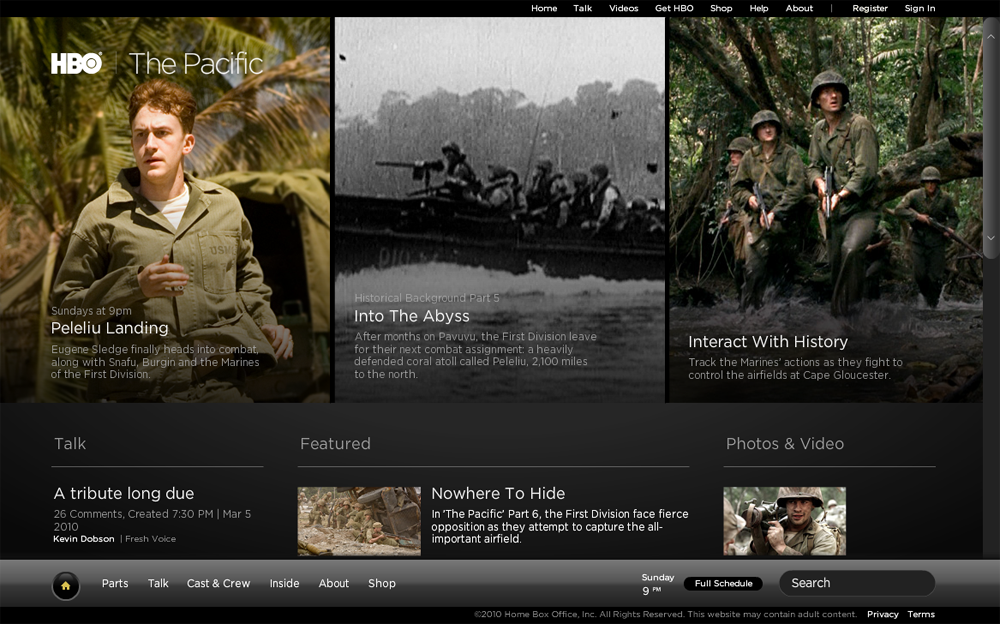
Task: Click Historical Background Part 5 label
Action: [x=427, y=298]
